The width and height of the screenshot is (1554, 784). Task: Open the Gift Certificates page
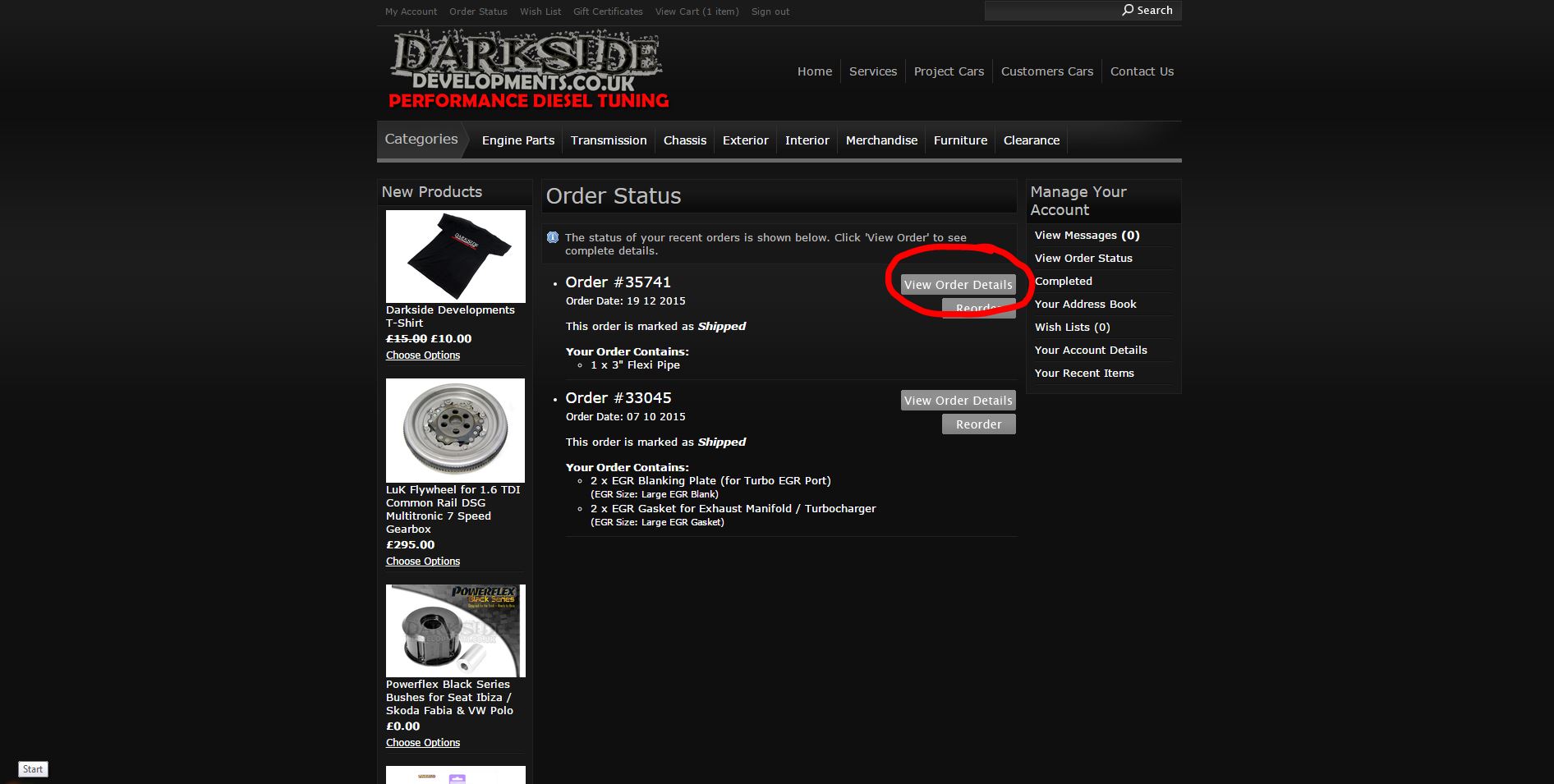[608, 11]
